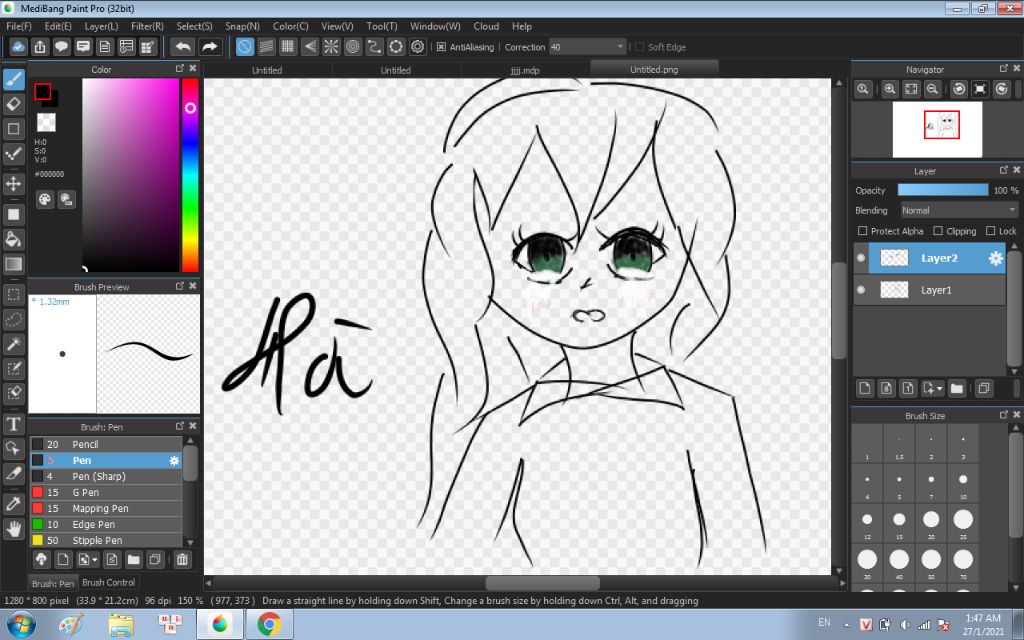Click the canvas horizontal scrollbar
The width and height of the screenshot is (1024, 640).
tap(542, 583)
